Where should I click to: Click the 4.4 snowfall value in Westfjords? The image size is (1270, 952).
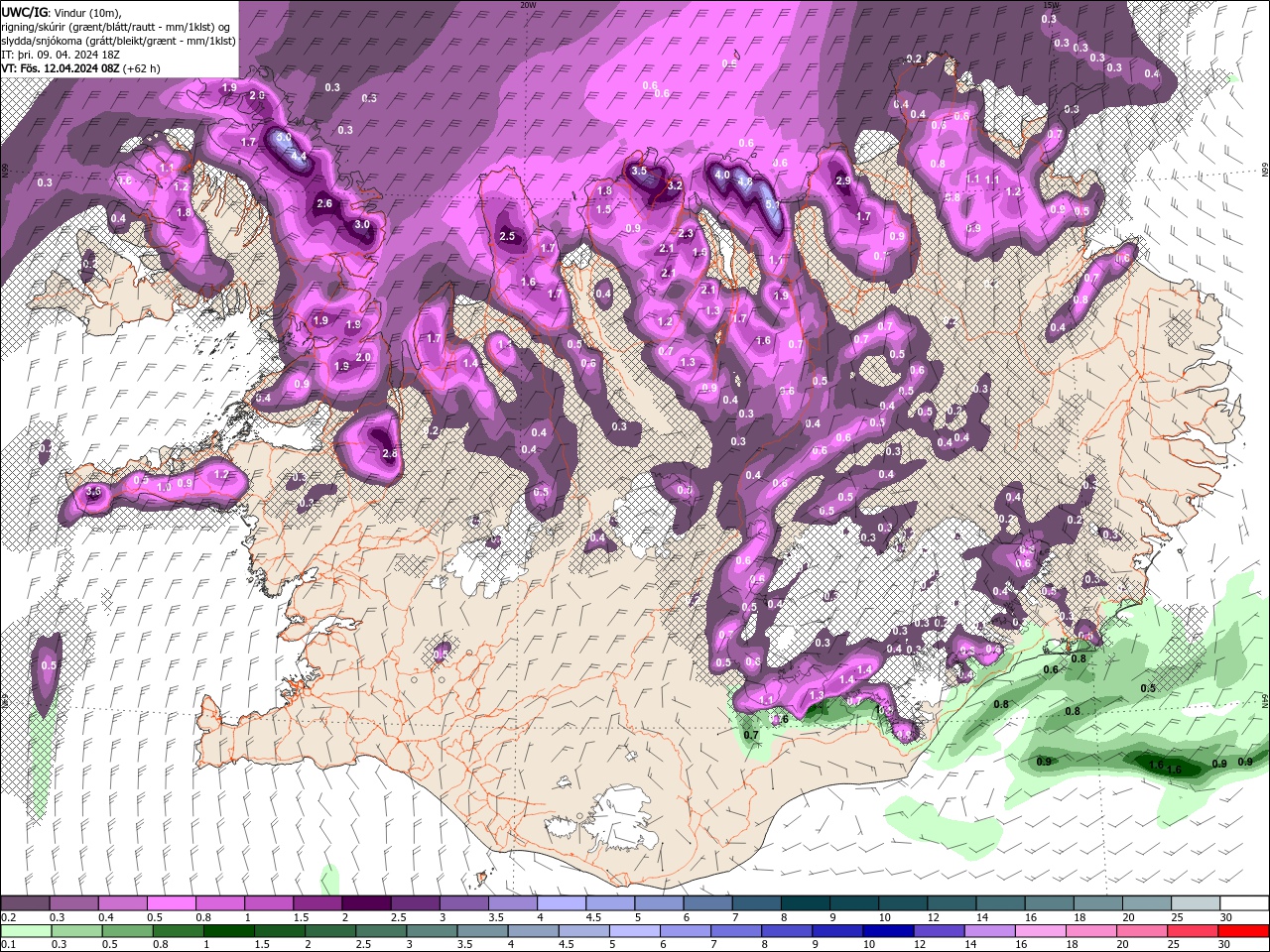[x=297, y=156]
